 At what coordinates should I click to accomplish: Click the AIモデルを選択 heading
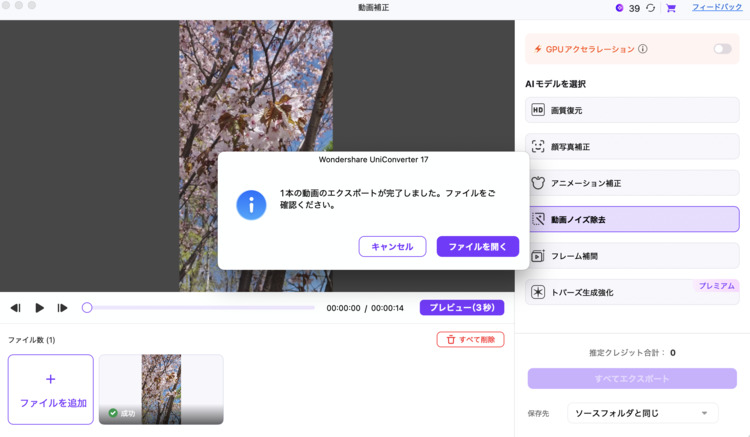point(555,84)
